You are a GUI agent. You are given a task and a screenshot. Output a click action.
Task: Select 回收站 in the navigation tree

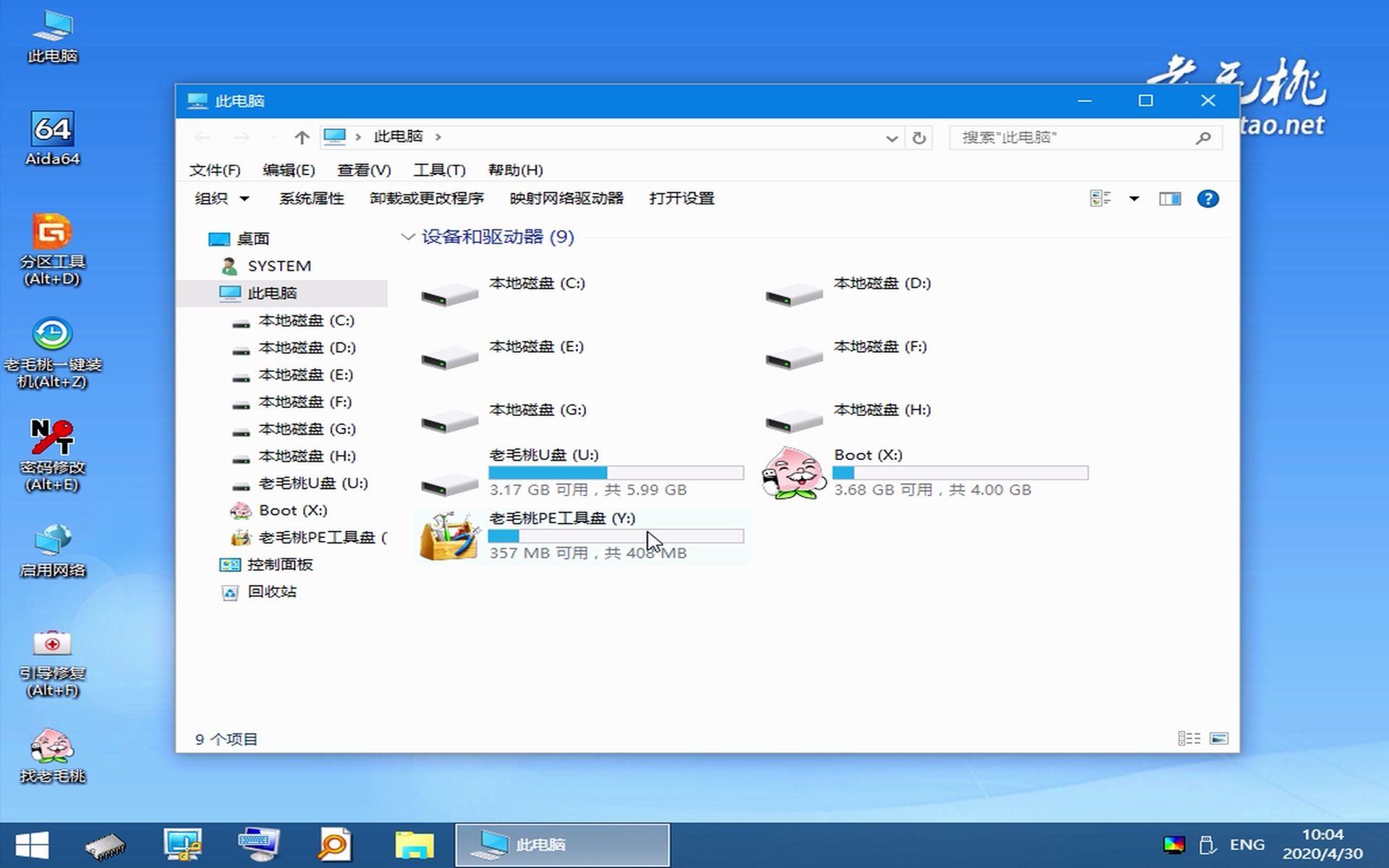tap(272, 592)
